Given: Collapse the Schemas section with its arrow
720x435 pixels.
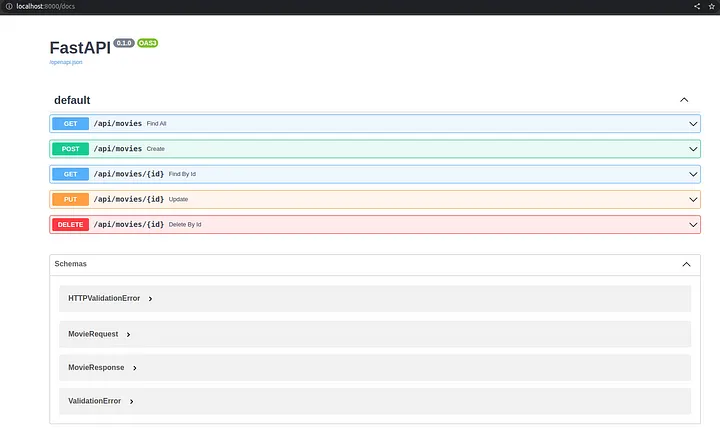Looking at the screenshot, I should 686,264.
